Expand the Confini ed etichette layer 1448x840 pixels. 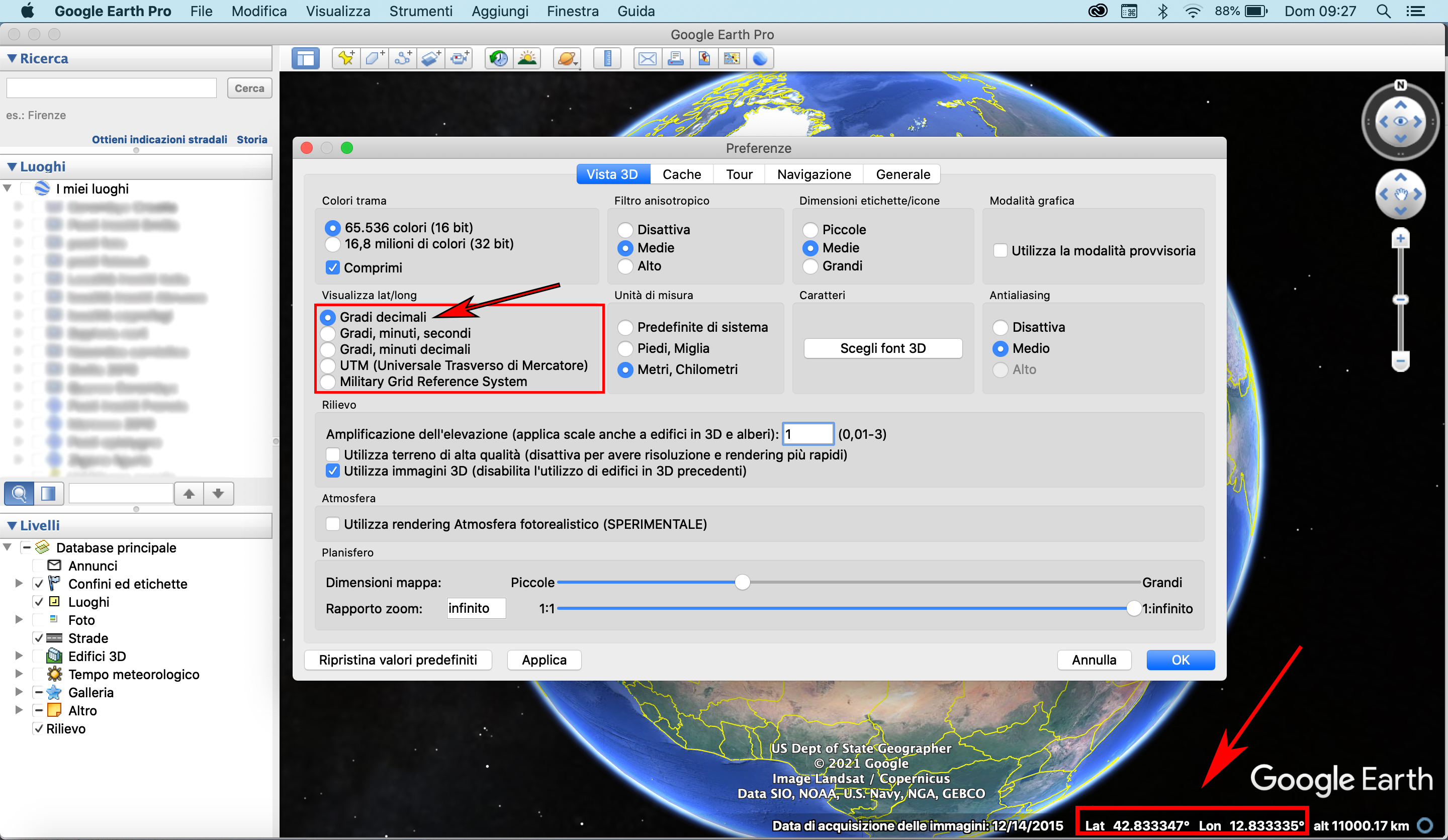click(19, 584)
